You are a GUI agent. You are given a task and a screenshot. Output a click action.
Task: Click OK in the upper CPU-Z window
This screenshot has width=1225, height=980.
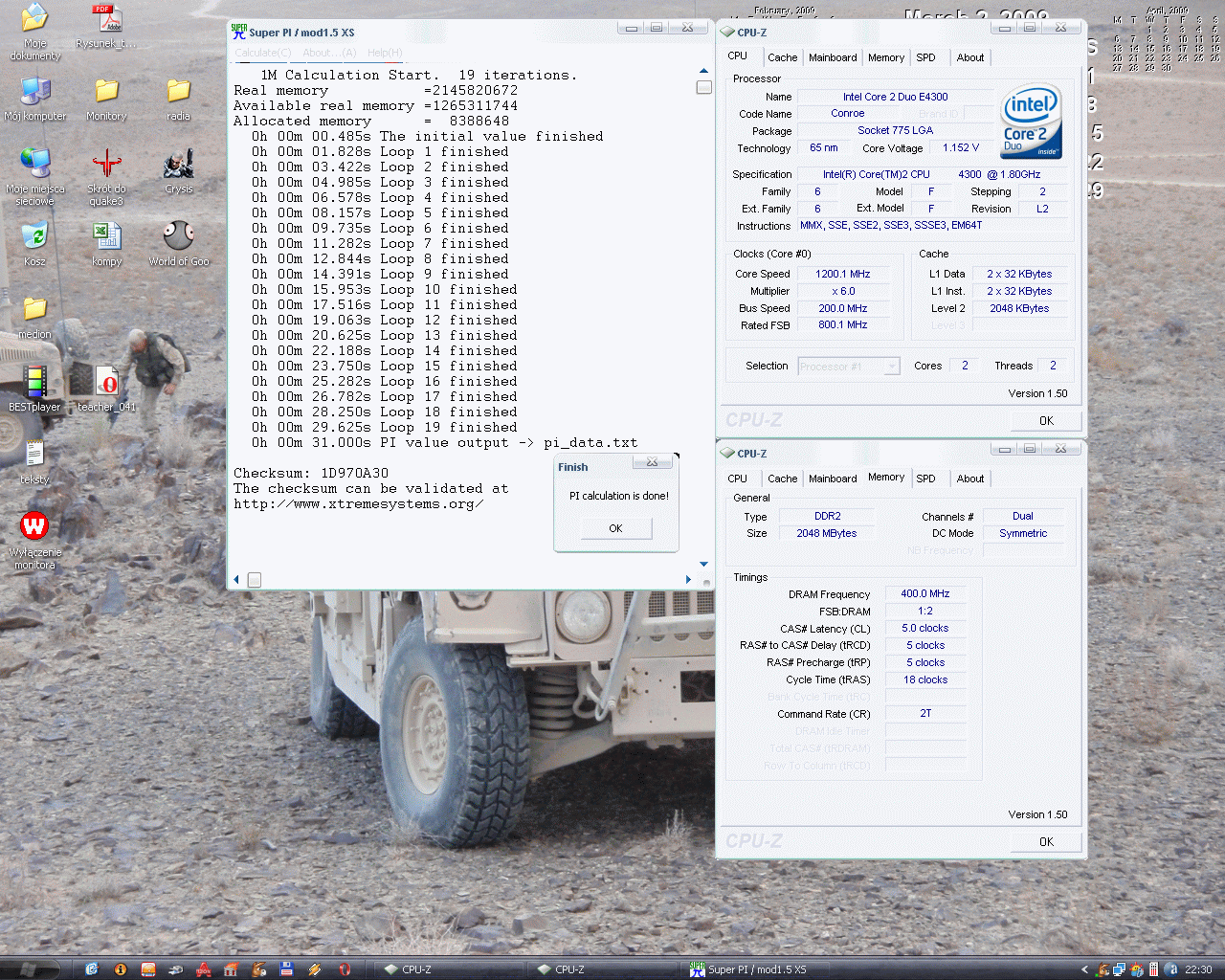1046,421
